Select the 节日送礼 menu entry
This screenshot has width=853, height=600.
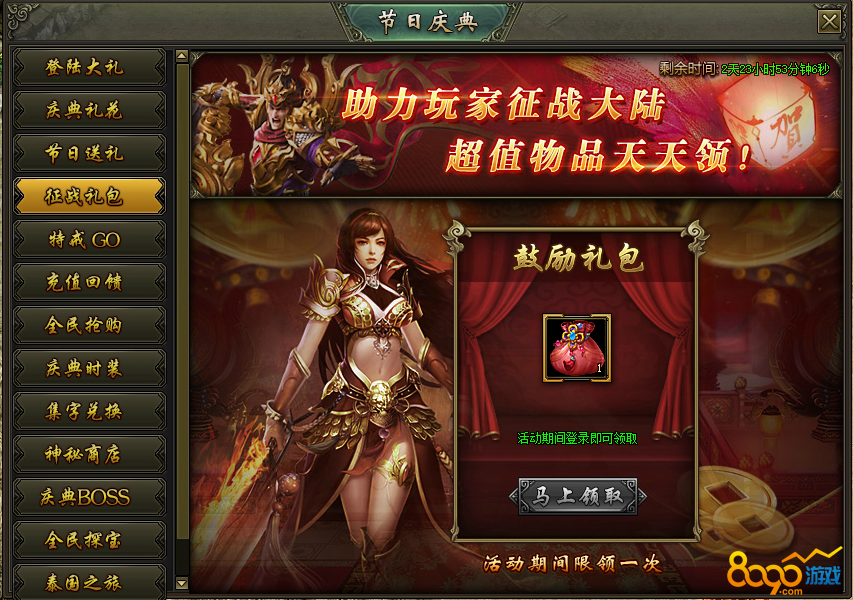click(x=89, y=153)
